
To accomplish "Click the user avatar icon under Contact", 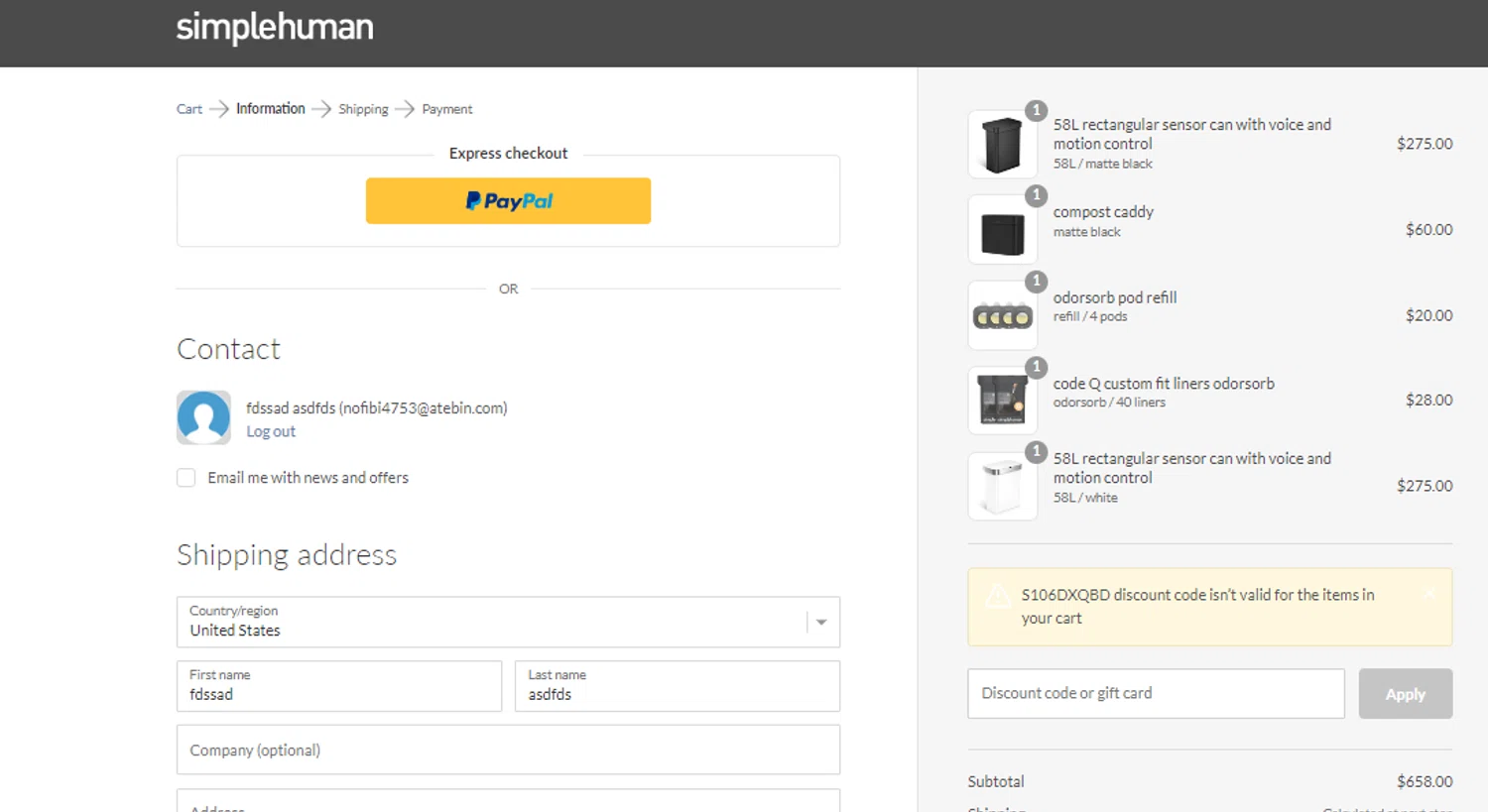I will coord(203,416).
